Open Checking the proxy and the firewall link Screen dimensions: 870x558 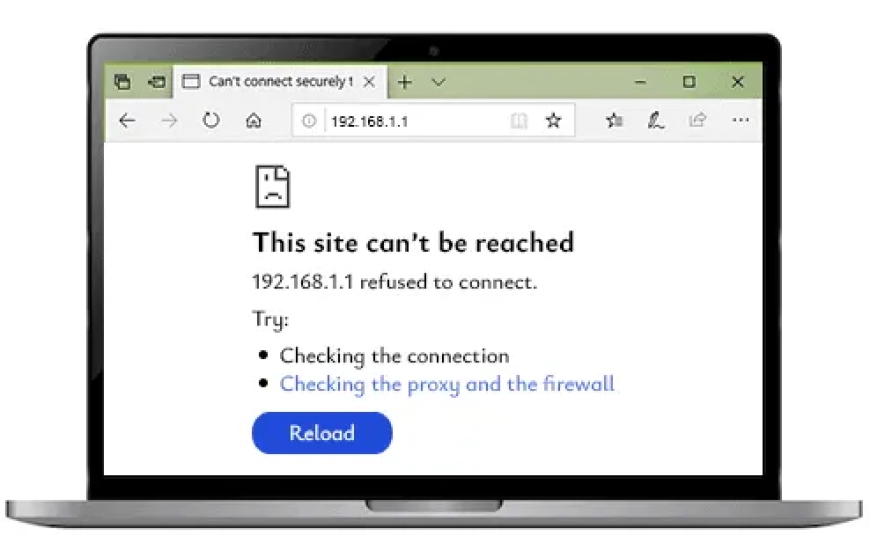[x=447, y=384]
